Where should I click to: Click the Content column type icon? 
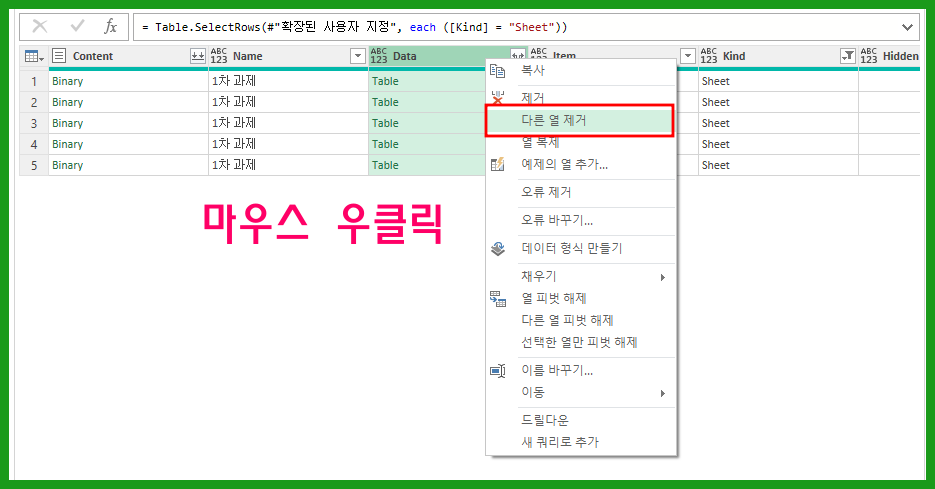click(x=59, y=56)
